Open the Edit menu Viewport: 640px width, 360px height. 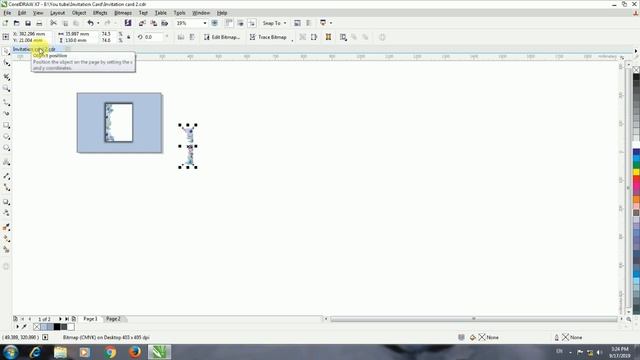coord(22,13)
